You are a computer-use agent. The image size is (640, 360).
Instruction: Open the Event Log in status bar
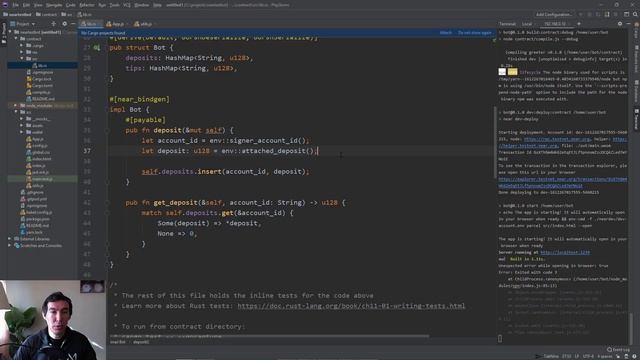[x=618, y=349]
